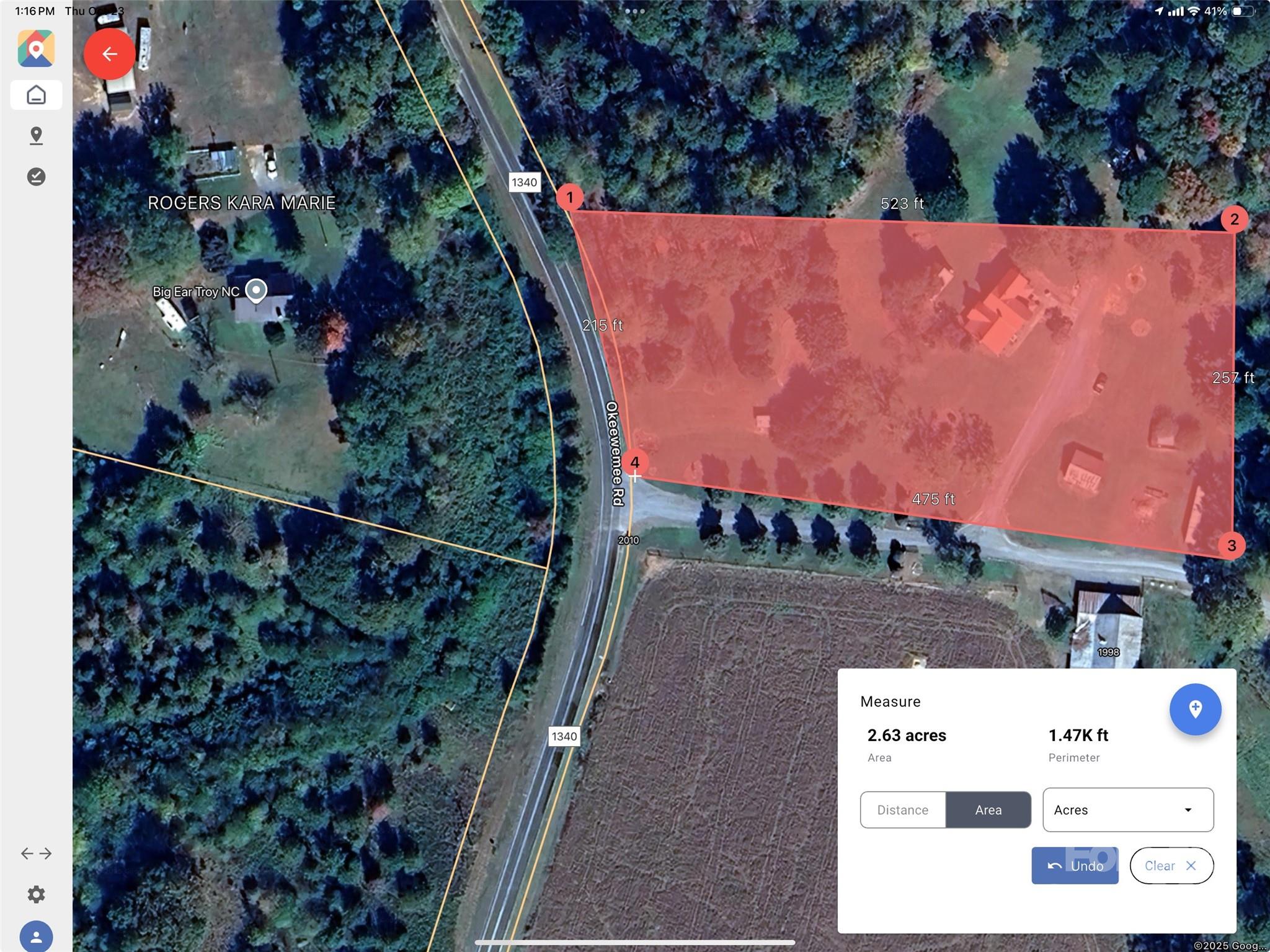
Task: Tap the Big Ear Troy NC place marker
Action: tap(255, 290)
